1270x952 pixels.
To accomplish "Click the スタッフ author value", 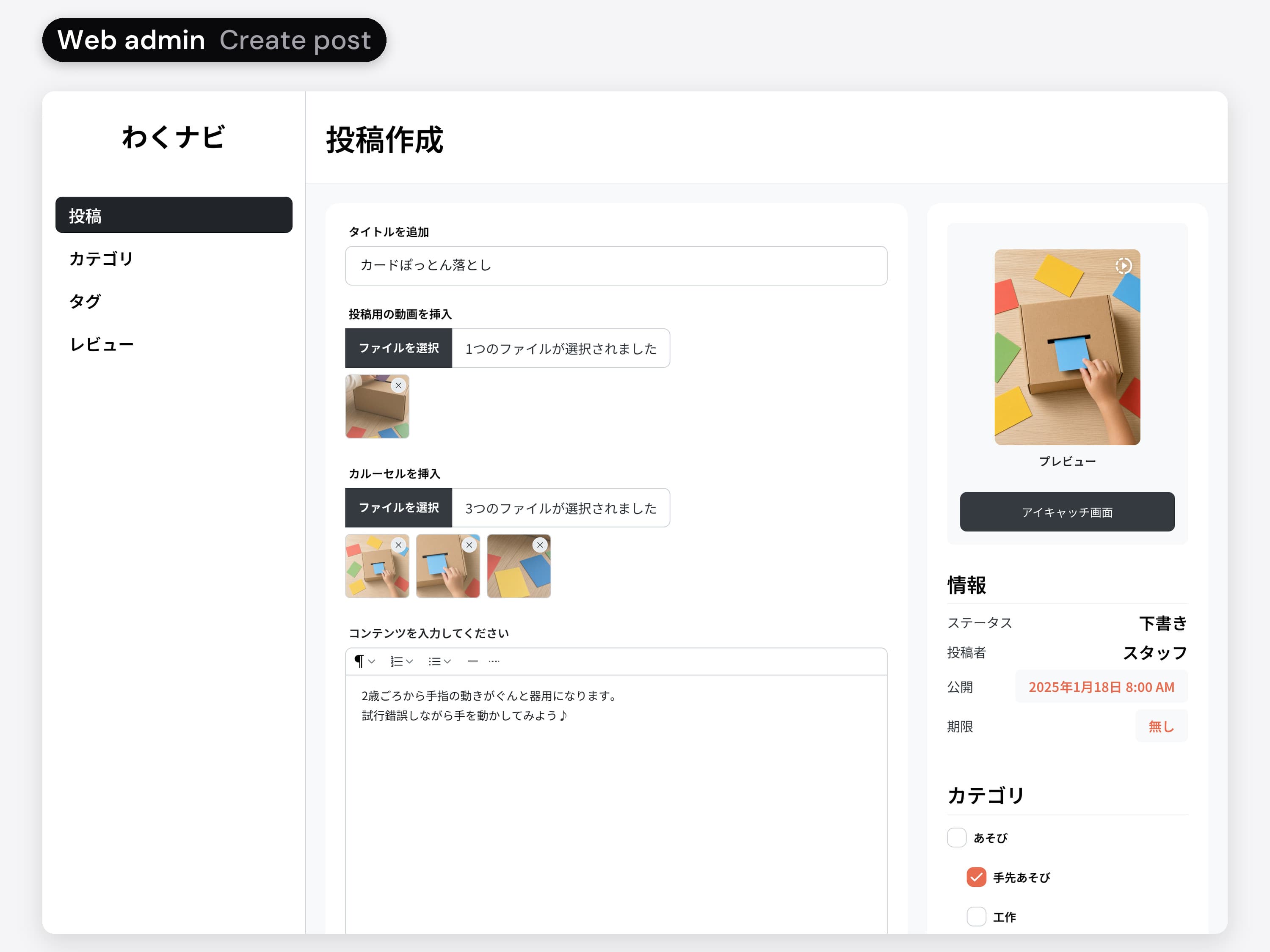I will coord(1155,653).
